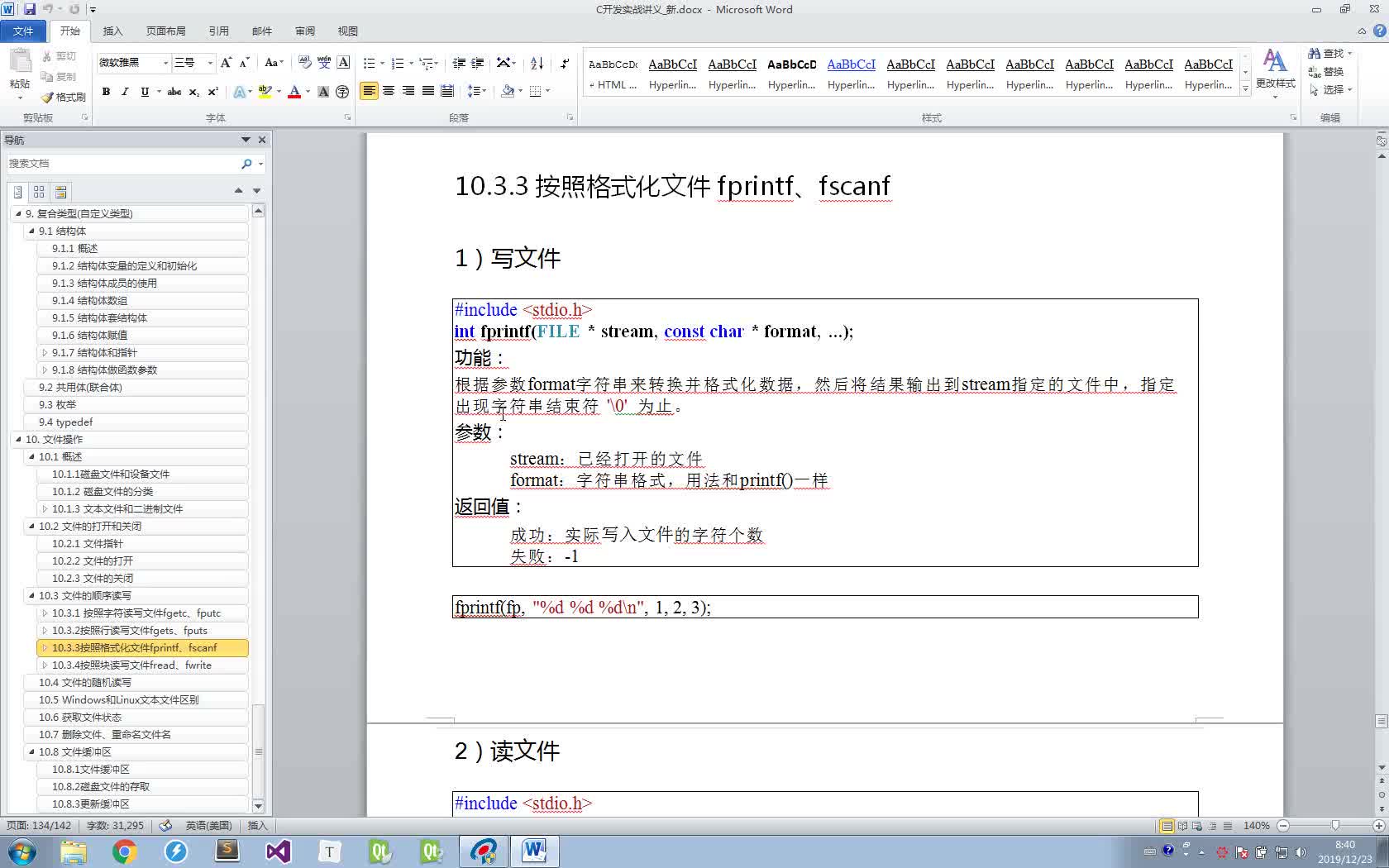Open the 文件 (File) tab
This screenshot has height=868, width=1389.
(x=23, y=31)
